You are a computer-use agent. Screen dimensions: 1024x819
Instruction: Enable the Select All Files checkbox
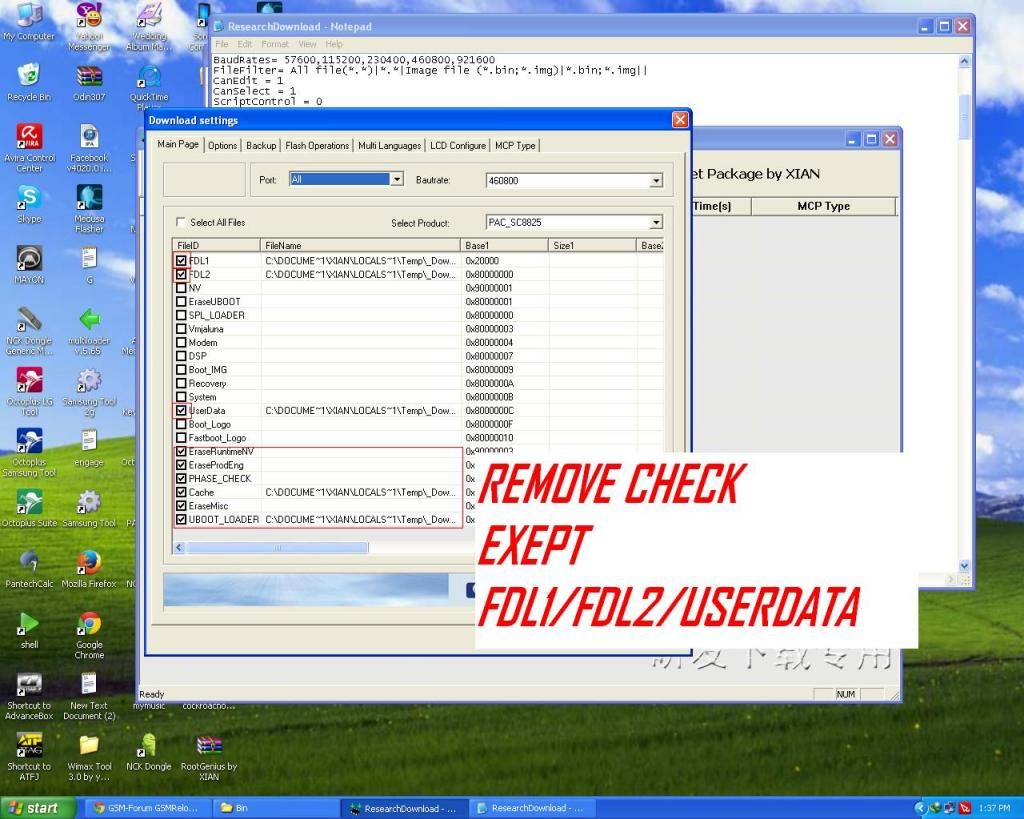tap(181, 222)
